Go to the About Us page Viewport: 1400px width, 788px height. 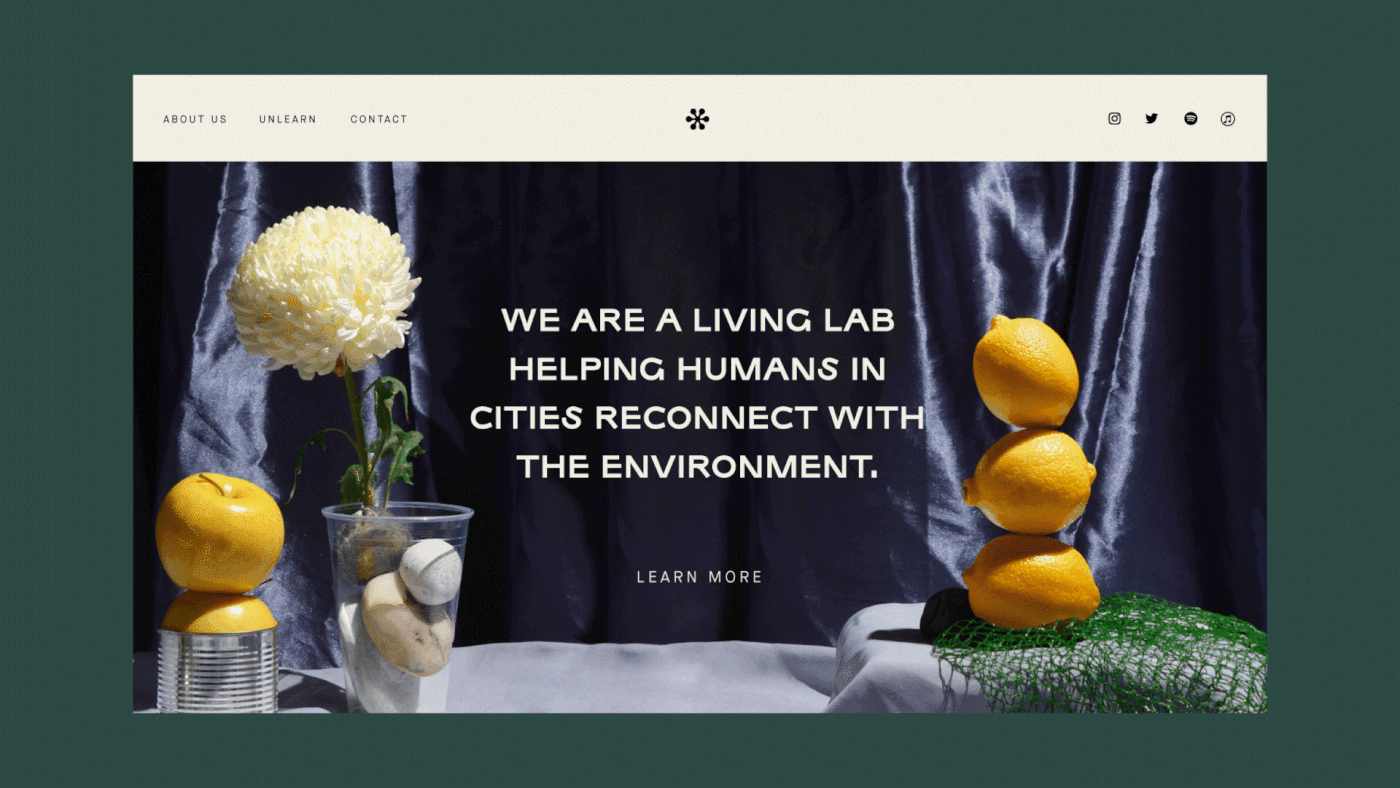pyautogui.click(x=195, y=119)
